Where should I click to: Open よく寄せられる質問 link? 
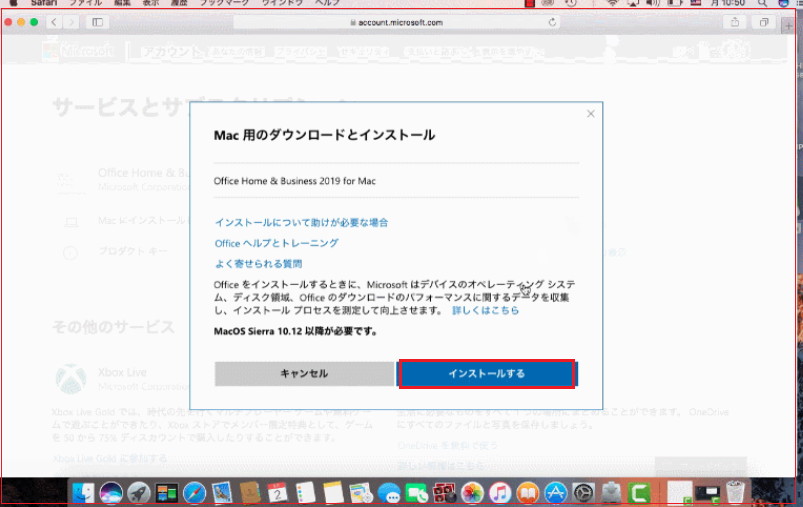click(258, 263)
